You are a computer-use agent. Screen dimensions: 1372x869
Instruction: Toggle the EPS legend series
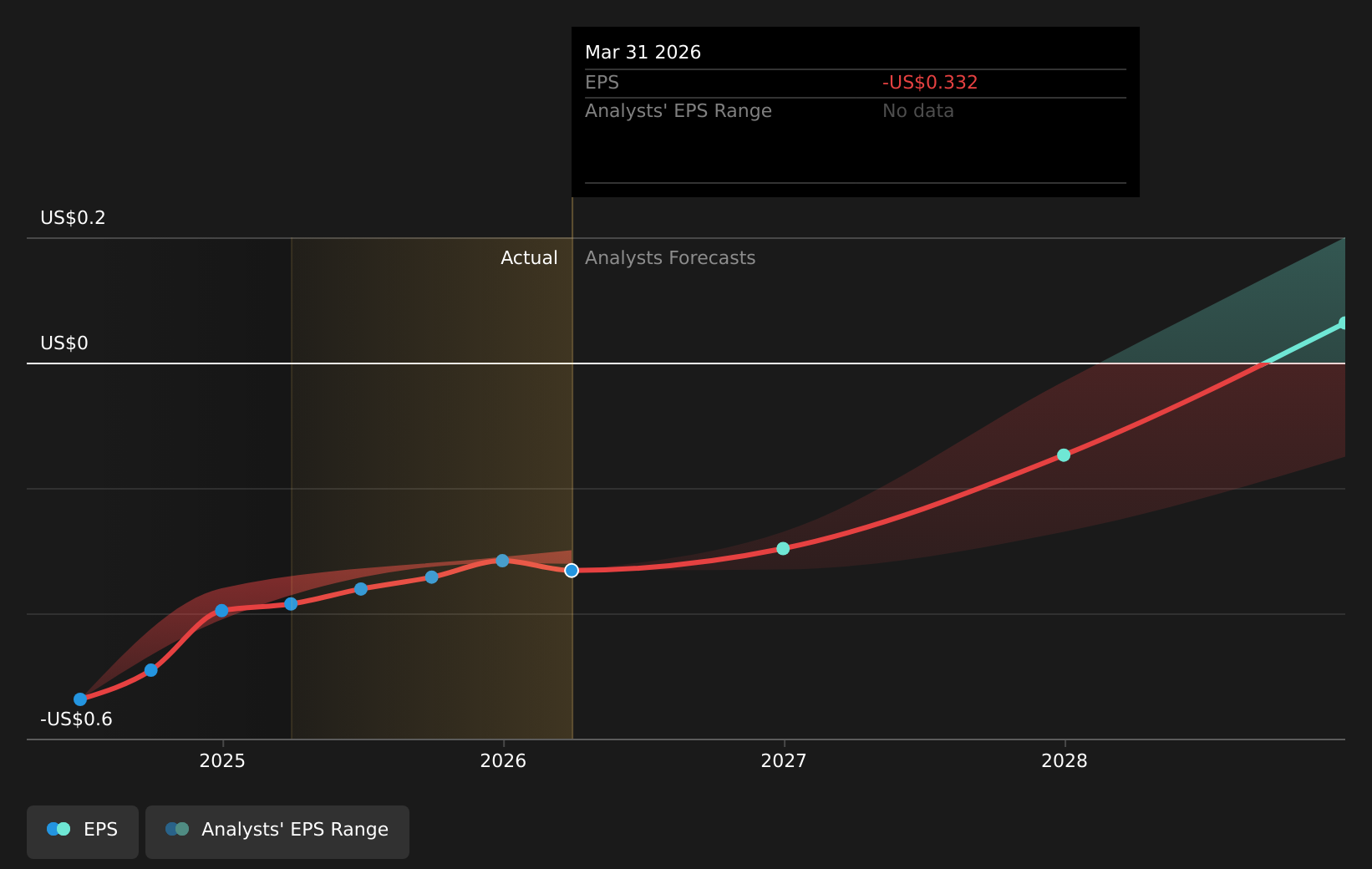[83, 831]
